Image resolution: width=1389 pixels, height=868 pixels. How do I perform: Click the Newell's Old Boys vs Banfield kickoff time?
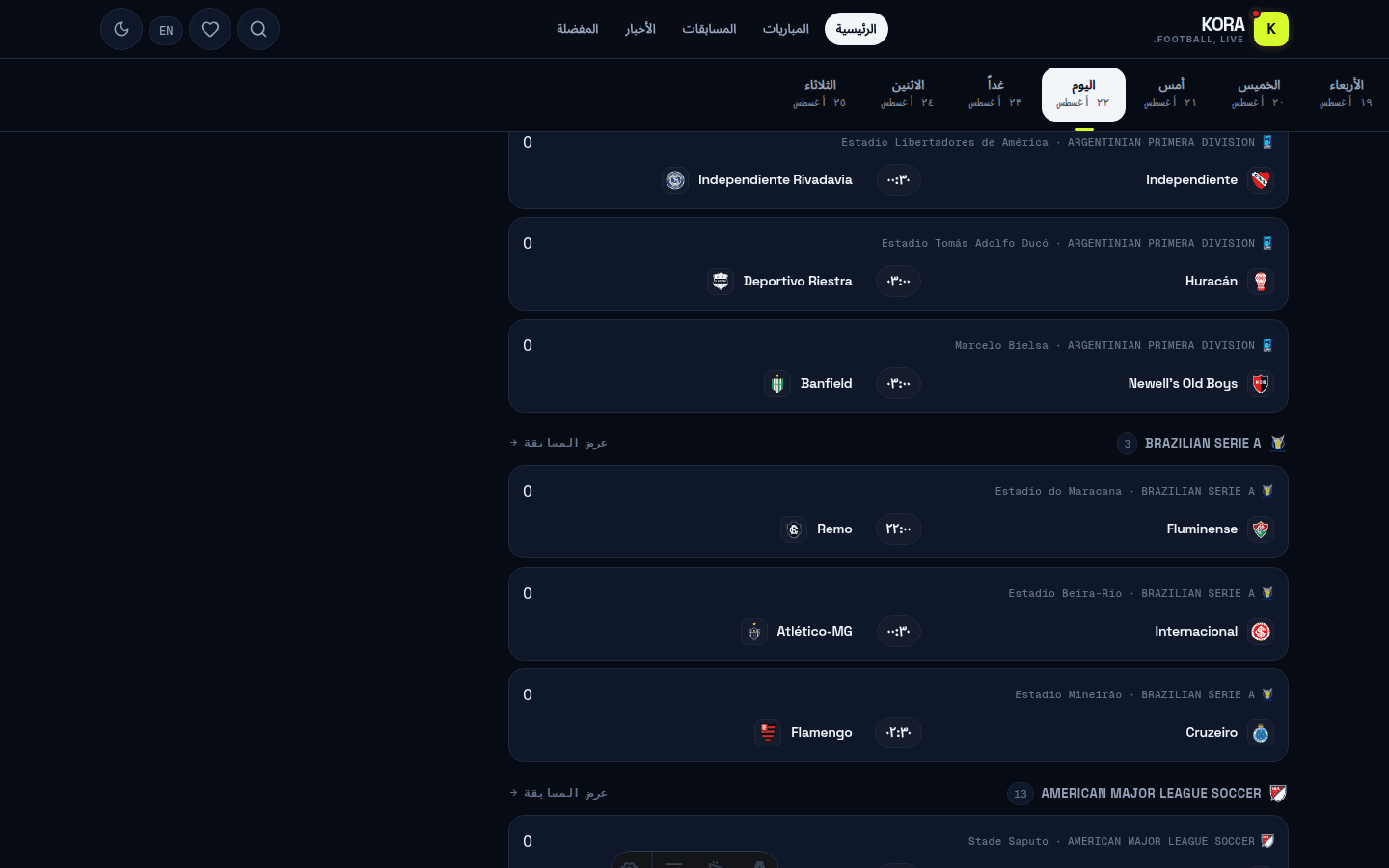[899, 384]
